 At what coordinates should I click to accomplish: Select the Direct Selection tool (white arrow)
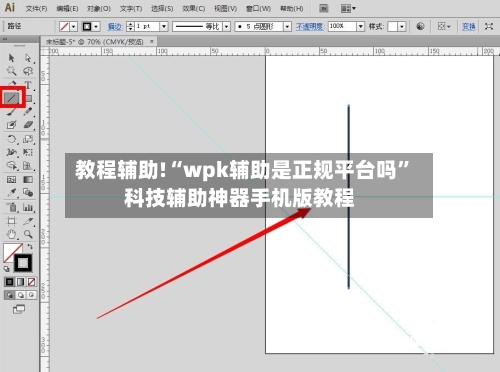28,58
